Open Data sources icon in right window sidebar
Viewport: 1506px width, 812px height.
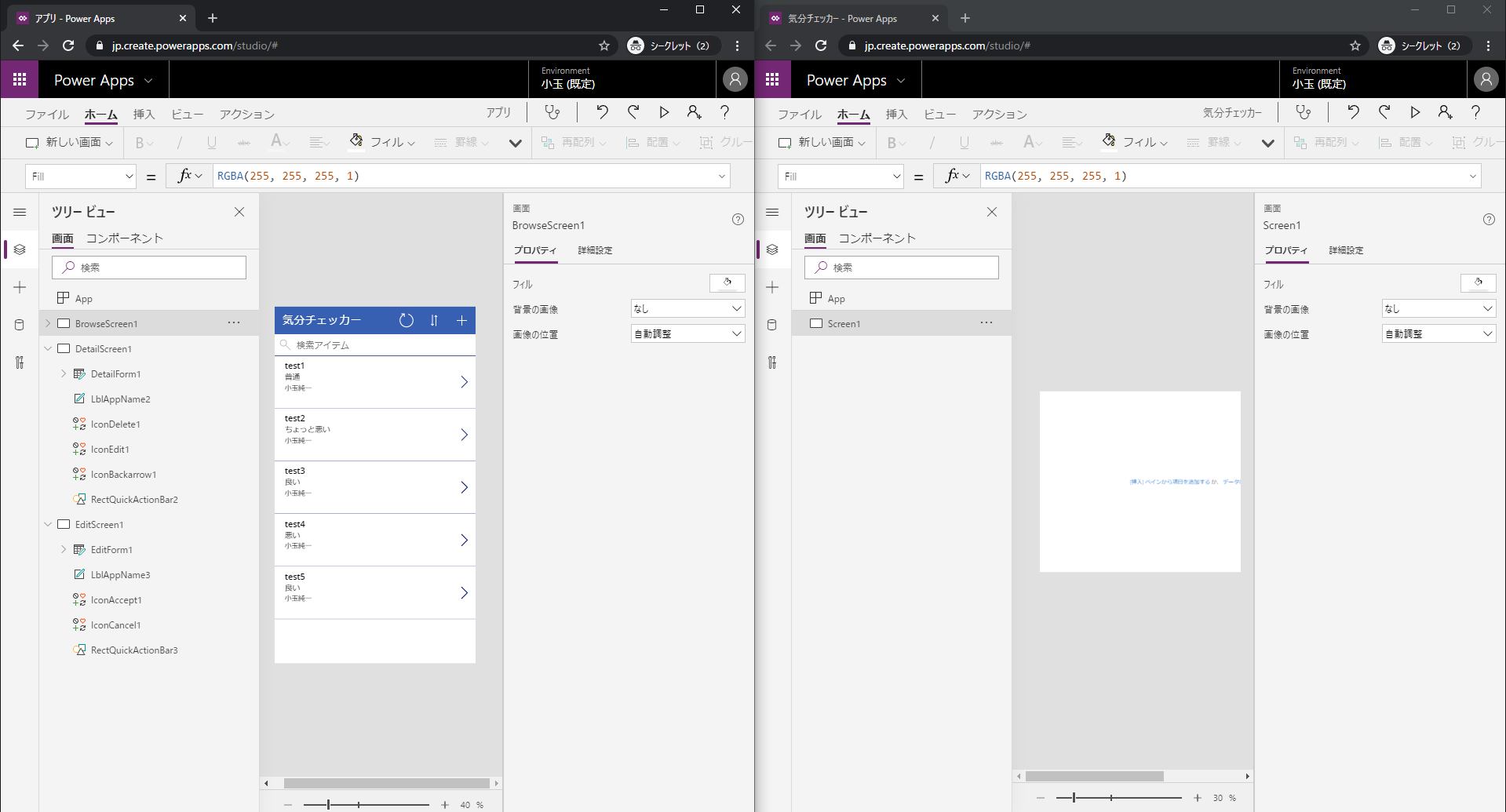point(772,325)
